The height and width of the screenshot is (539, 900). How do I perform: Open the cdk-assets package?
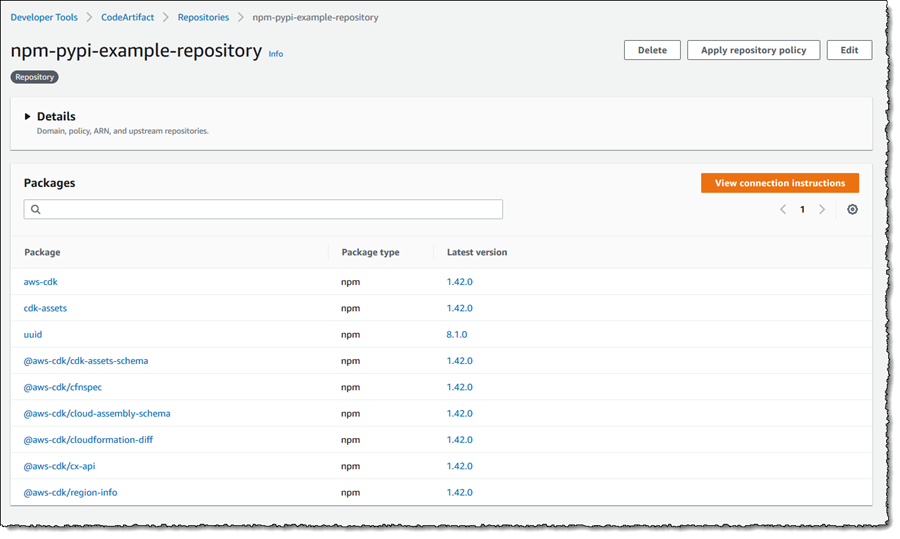click(x=45, y=308)
